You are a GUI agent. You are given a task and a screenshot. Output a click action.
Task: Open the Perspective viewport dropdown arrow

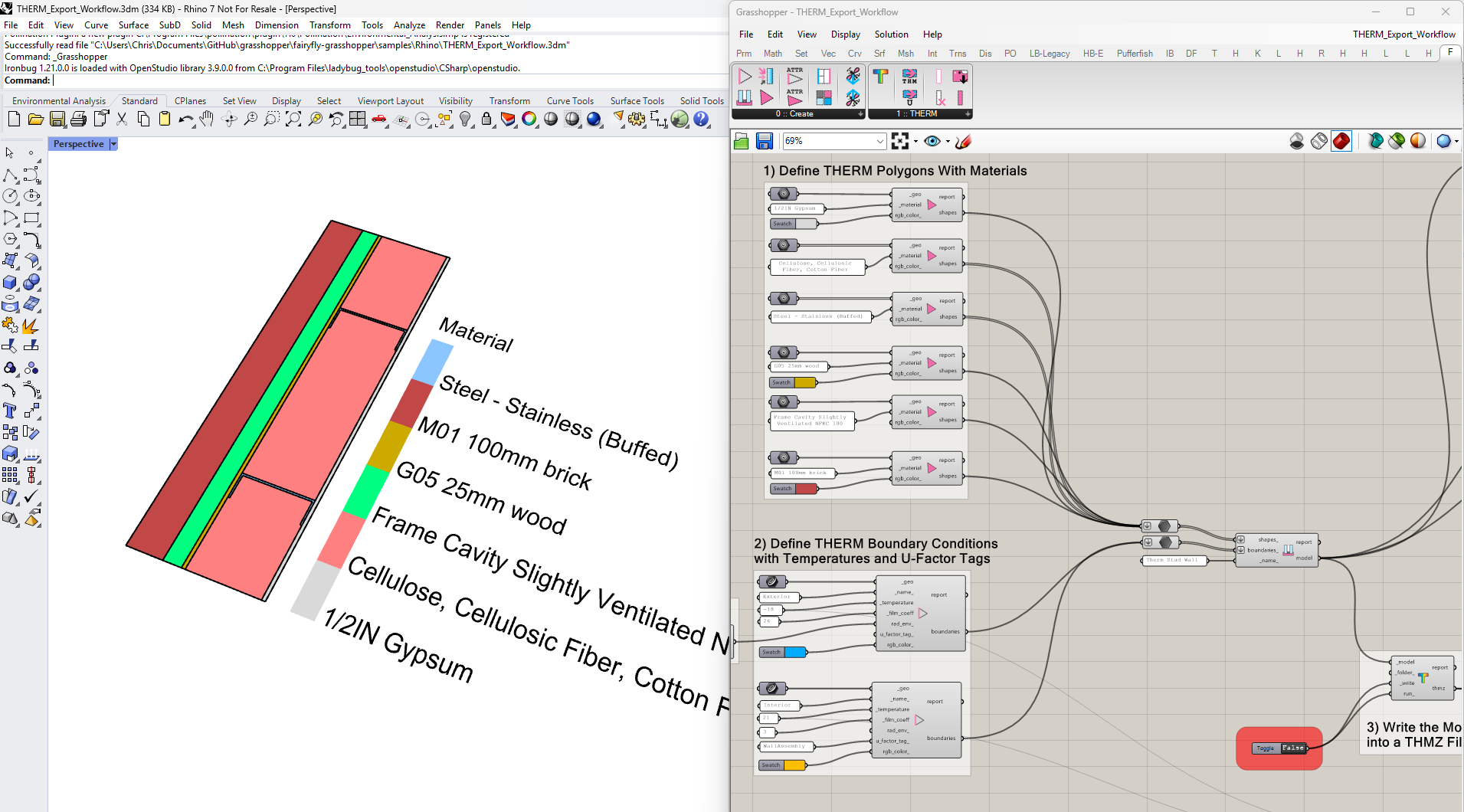point(113,144)
